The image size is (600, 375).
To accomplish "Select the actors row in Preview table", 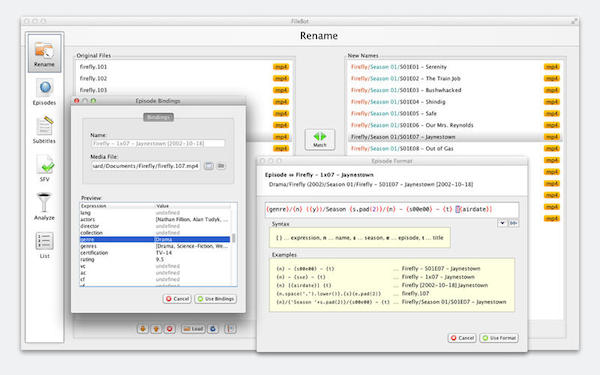I will (x=155, y=220).
